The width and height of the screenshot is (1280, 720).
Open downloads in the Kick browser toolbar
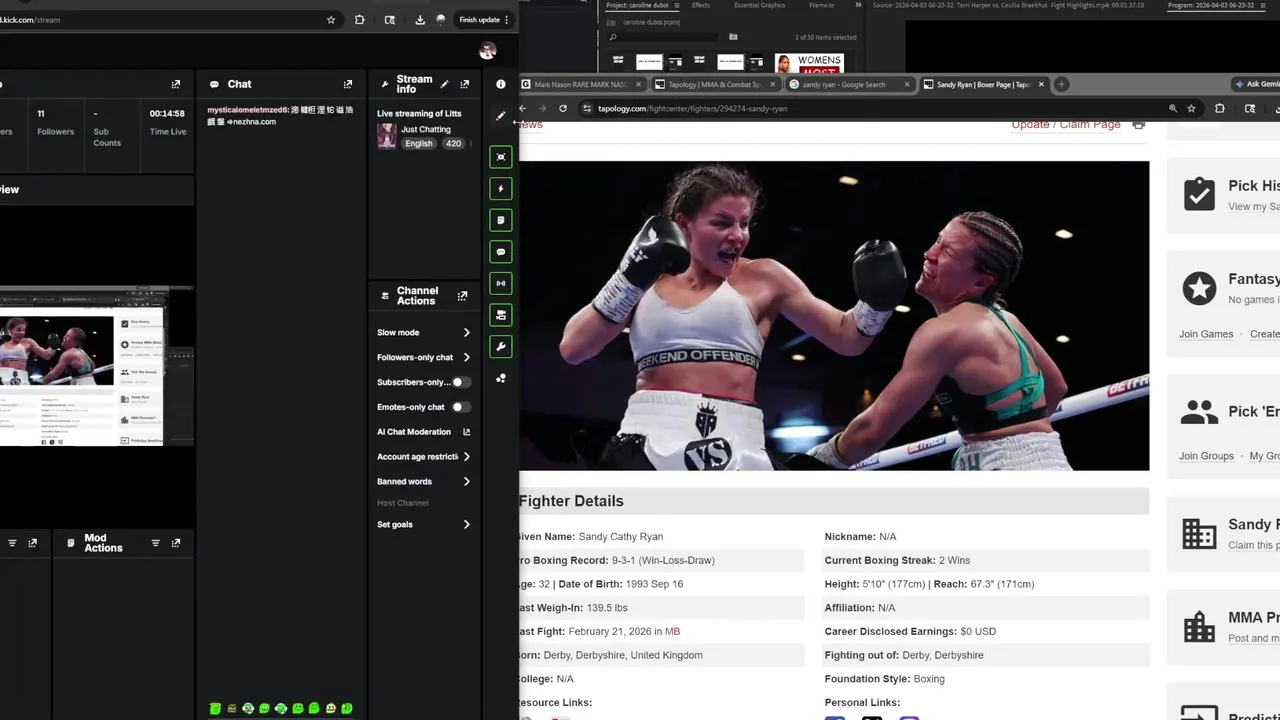point(420,19)
